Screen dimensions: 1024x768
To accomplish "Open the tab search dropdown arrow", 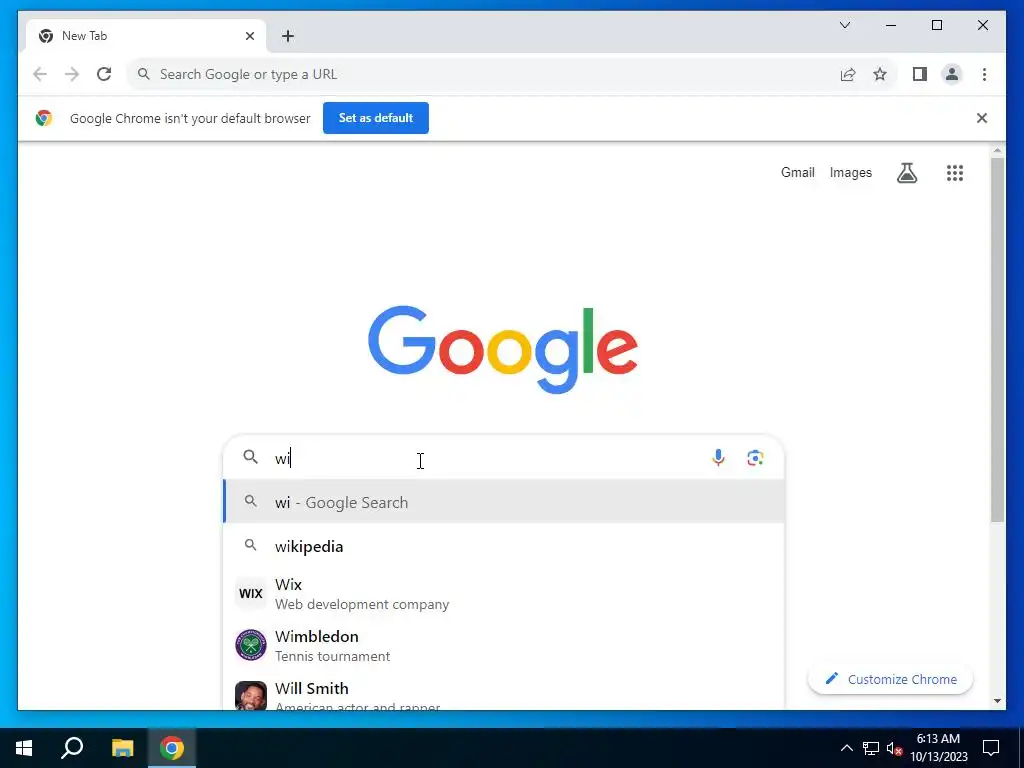I will (844, 25).
